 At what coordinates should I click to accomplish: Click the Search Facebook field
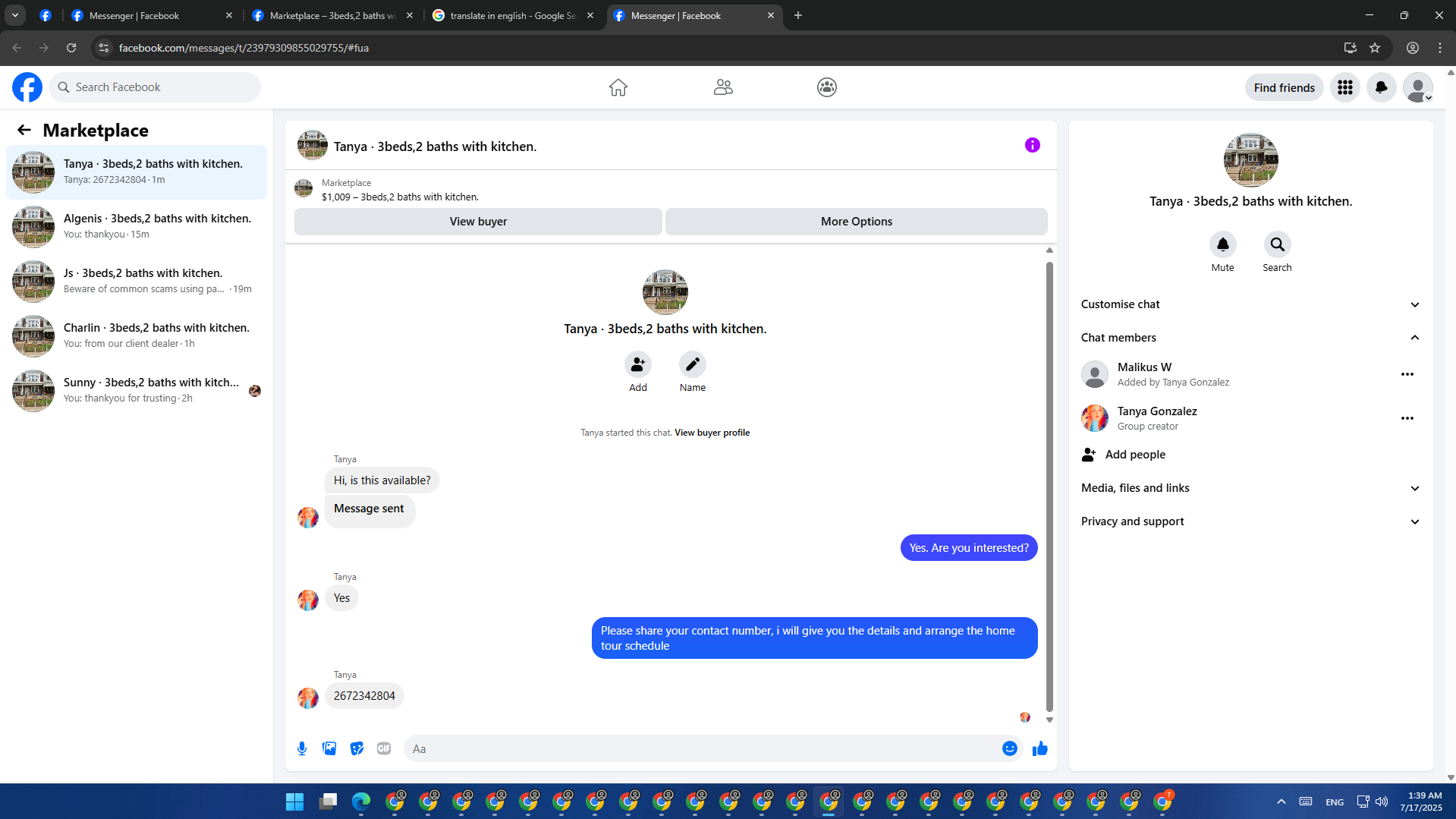155,87
